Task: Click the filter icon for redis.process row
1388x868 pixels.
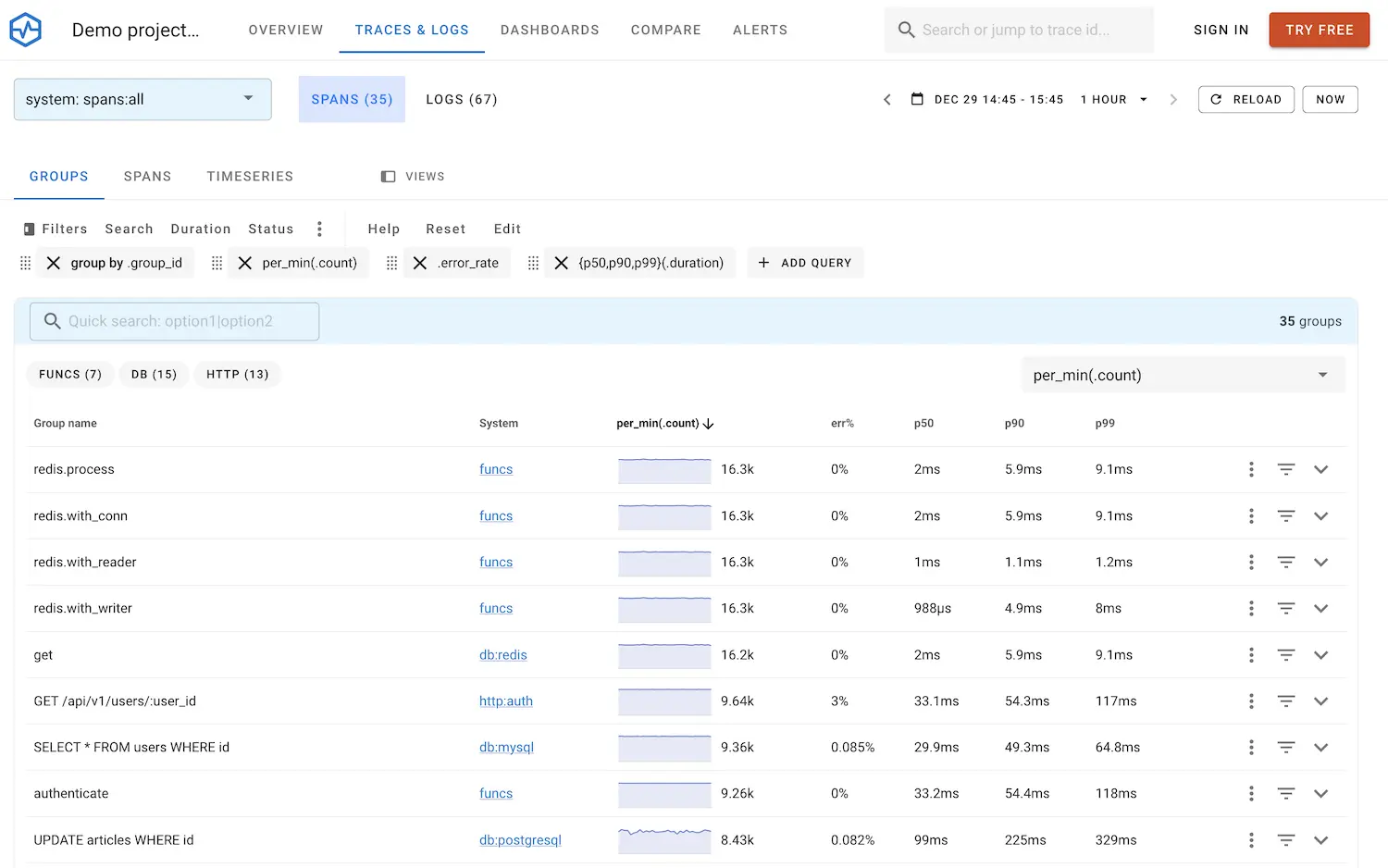Action: pyautogui.click(x=1285, y=469)
